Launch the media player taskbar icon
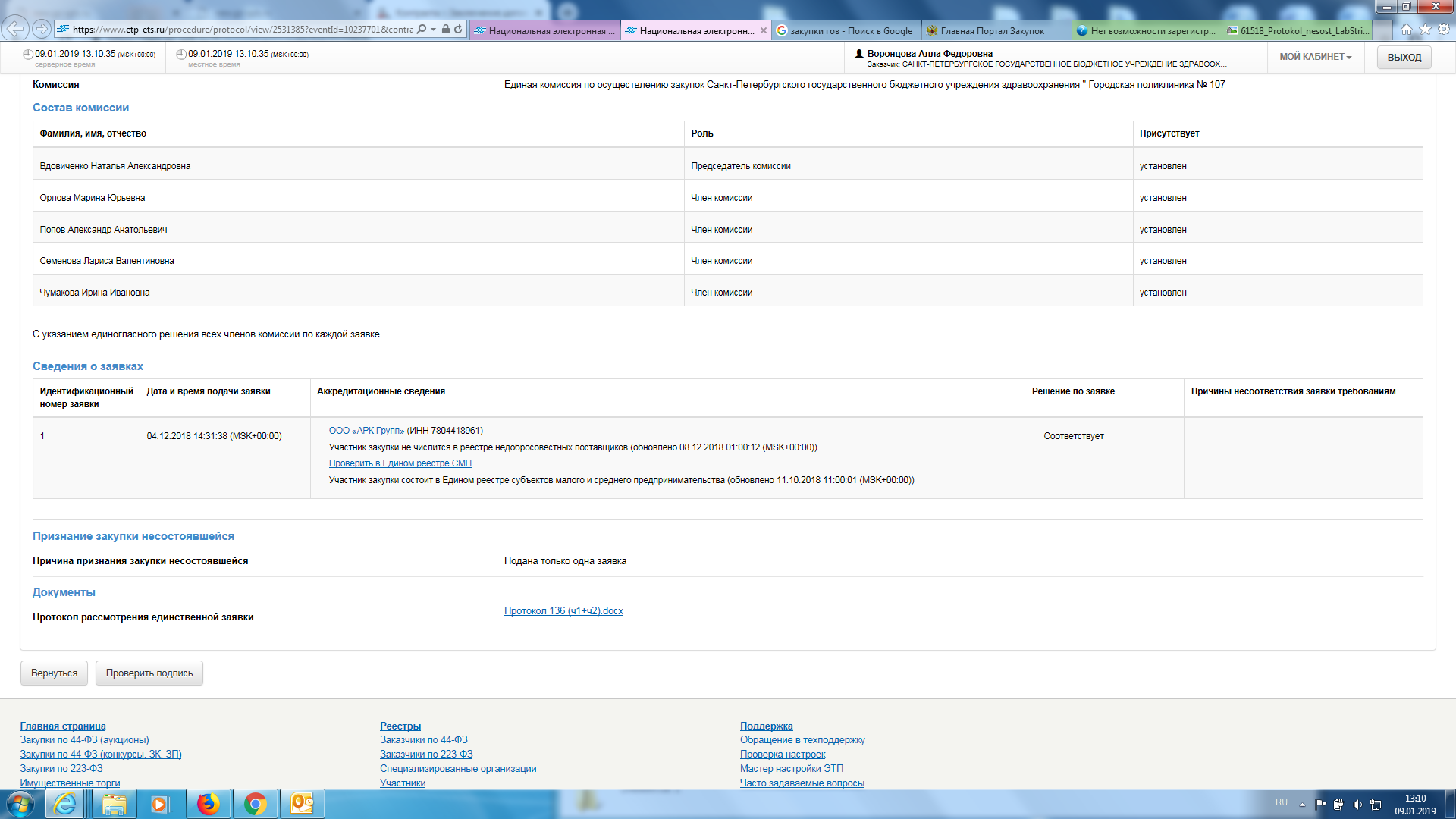Screen dimensions: 1456x819 click(x=160, y=804)
